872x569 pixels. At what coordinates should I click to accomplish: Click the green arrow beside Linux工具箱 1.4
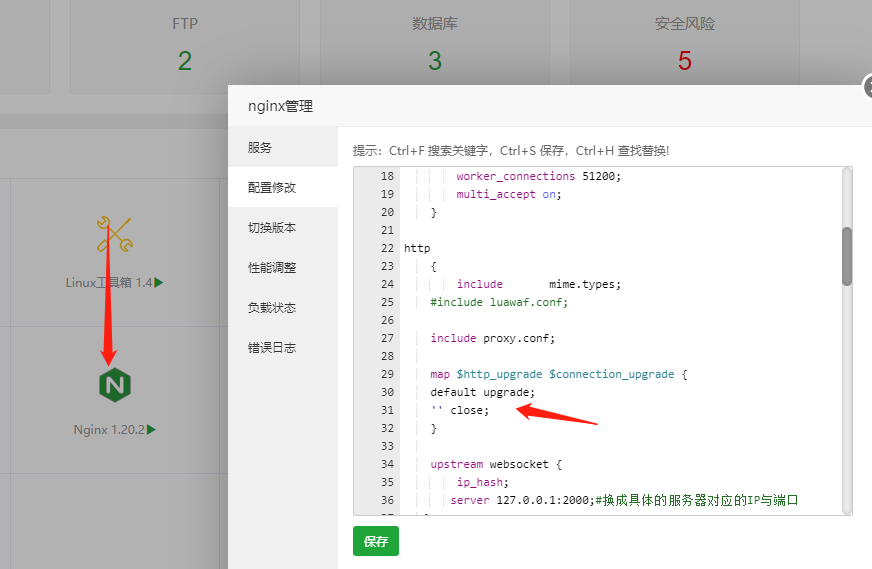[158, 283]
